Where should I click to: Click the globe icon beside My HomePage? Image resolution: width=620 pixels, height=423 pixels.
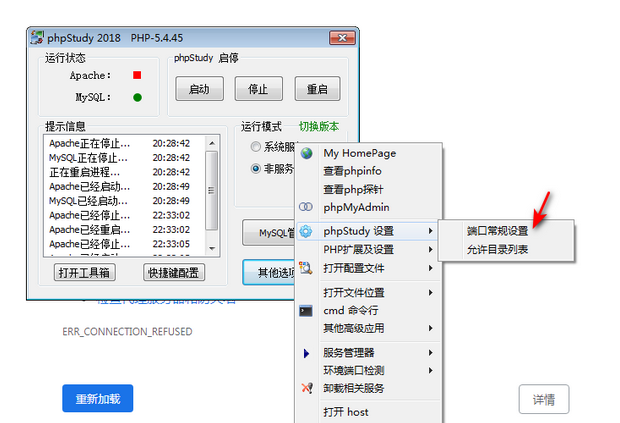(x=306, y=153)
